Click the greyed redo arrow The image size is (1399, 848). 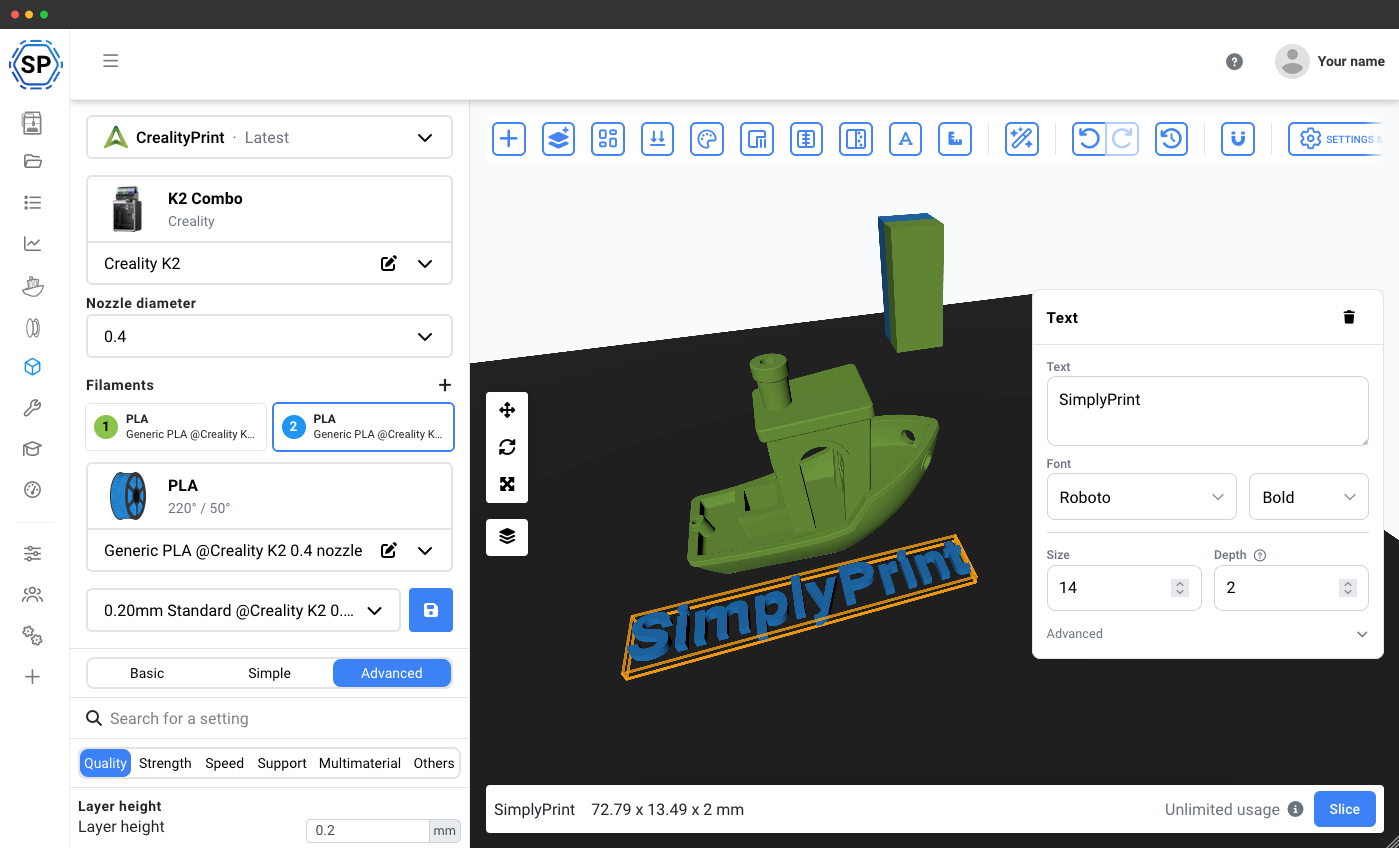1122,139
